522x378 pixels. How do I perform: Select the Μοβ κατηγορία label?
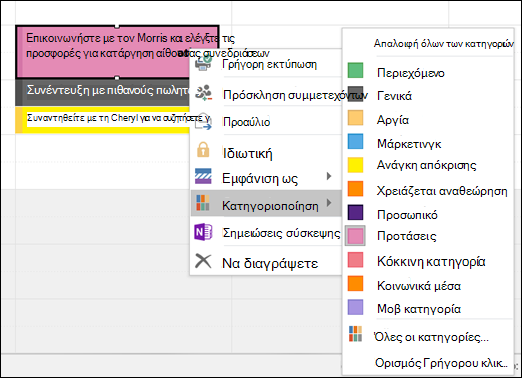tap(419, 309)
